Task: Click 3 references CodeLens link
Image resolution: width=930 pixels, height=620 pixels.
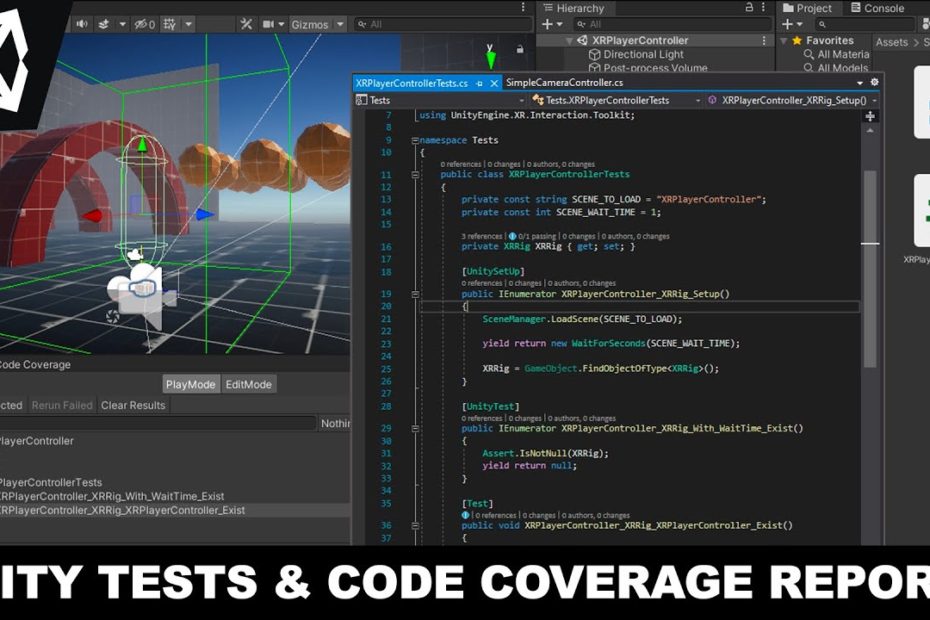Action: point(482,236)
